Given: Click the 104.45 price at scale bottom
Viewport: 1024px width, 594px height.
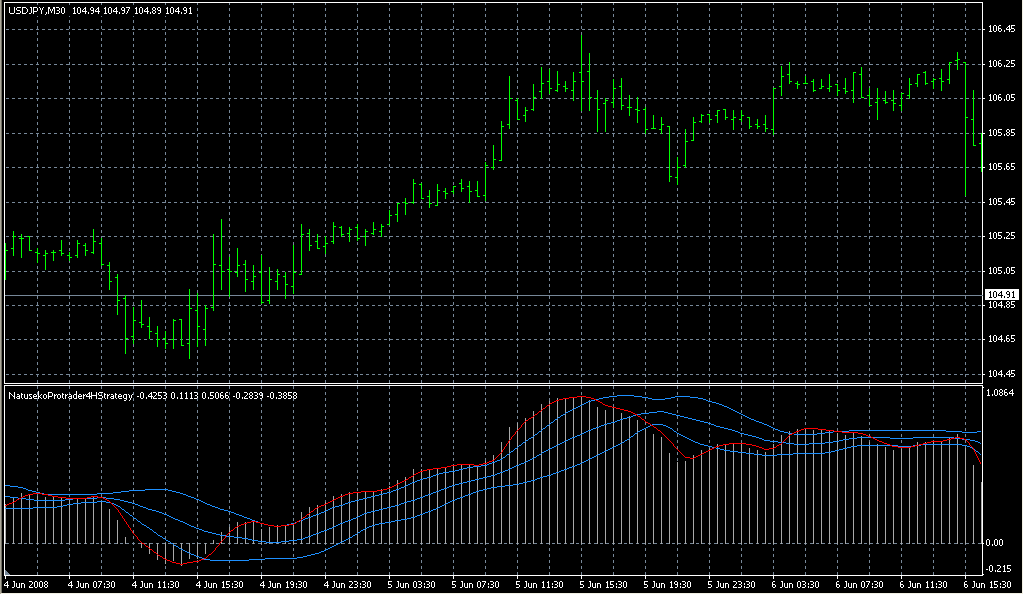Looking at the screenshot, I should [x=1001, y=373].
